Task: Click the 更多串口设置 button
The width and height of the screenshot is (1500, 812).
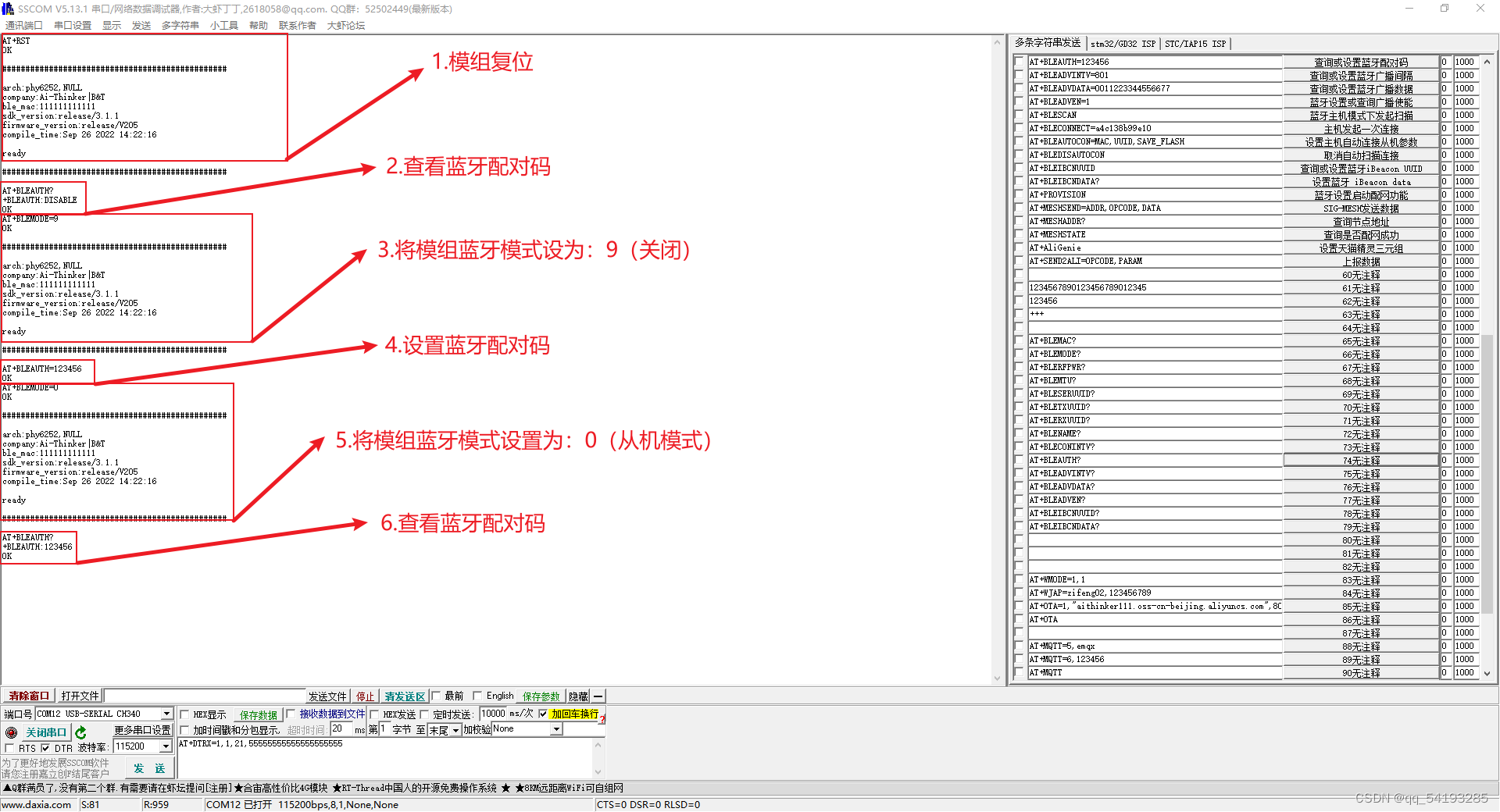Action: (142, 730)
